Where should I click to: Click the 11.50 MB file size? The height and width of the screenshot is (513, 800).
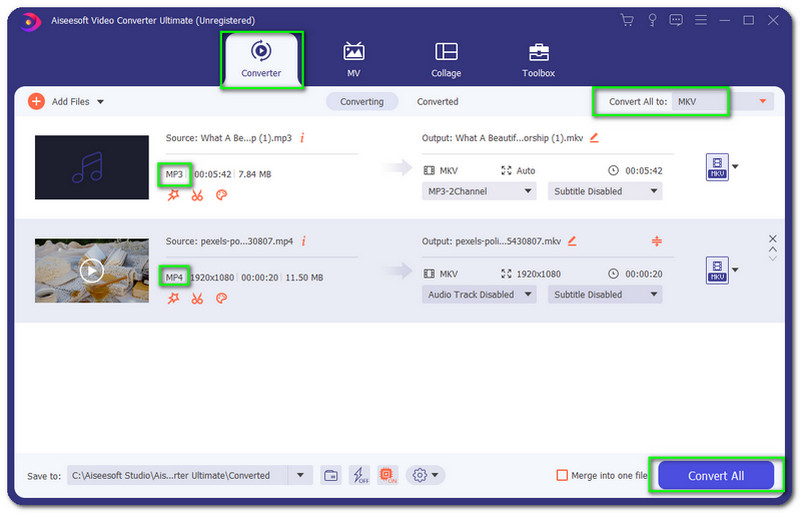coord(304,277)
